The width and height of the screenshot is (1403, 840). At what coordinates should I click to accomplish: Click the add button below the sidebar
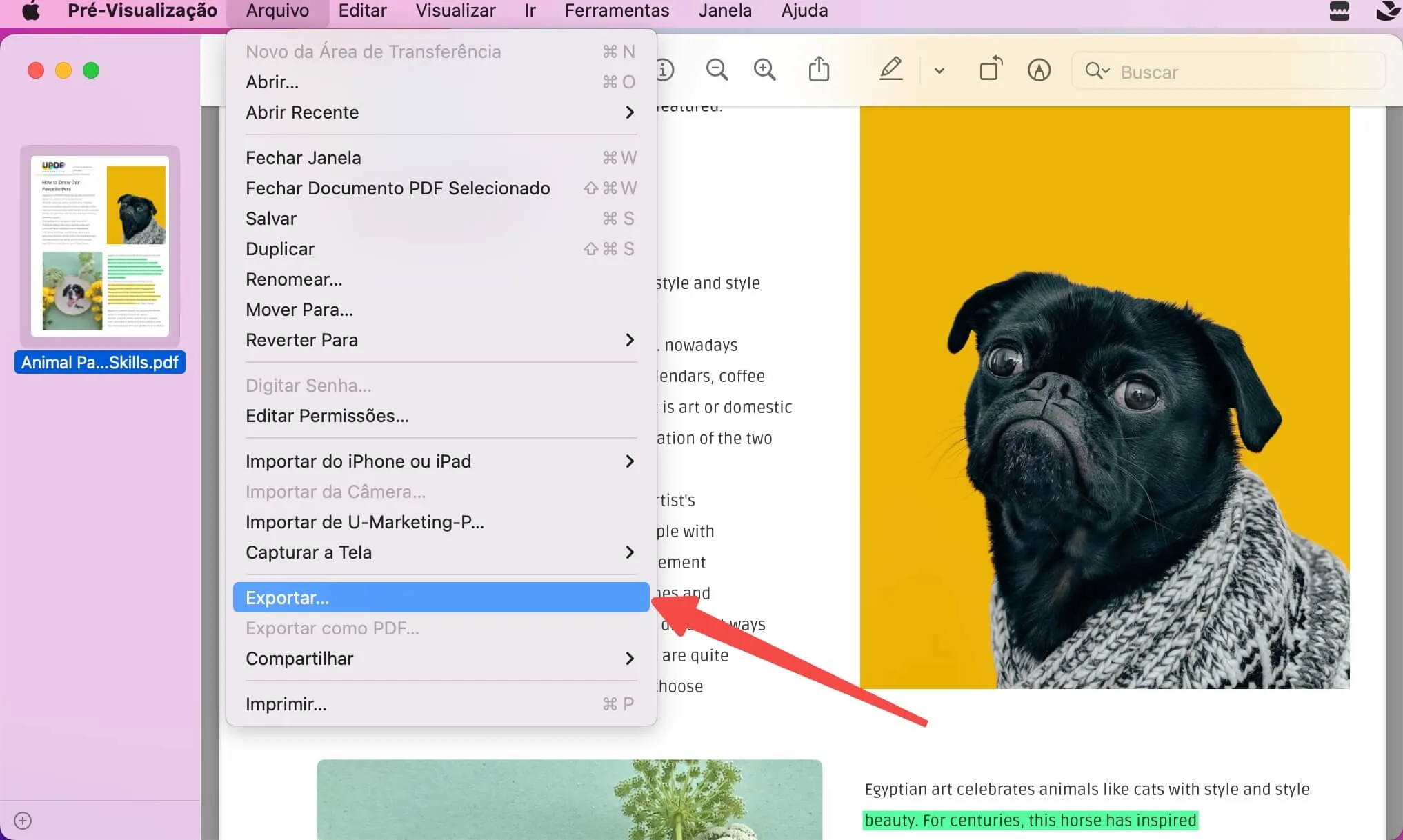pos(22,821)
